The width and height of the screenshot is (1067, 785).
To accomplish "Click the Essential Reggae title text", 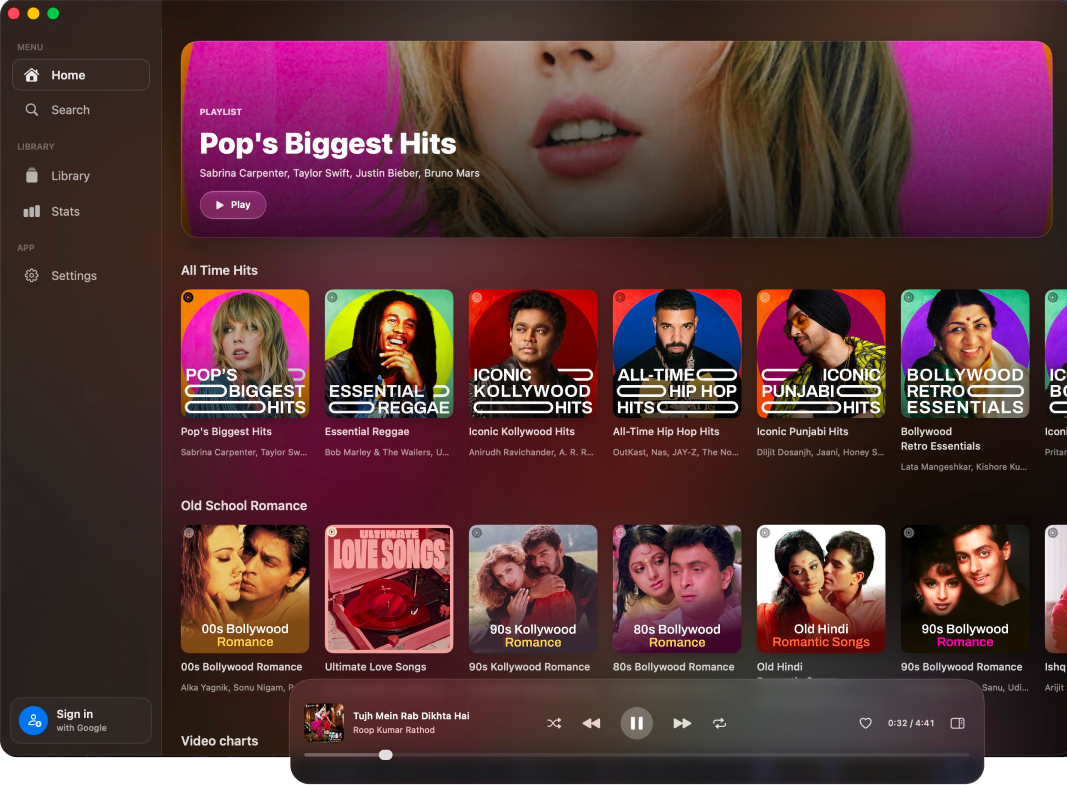I will 367,431.
